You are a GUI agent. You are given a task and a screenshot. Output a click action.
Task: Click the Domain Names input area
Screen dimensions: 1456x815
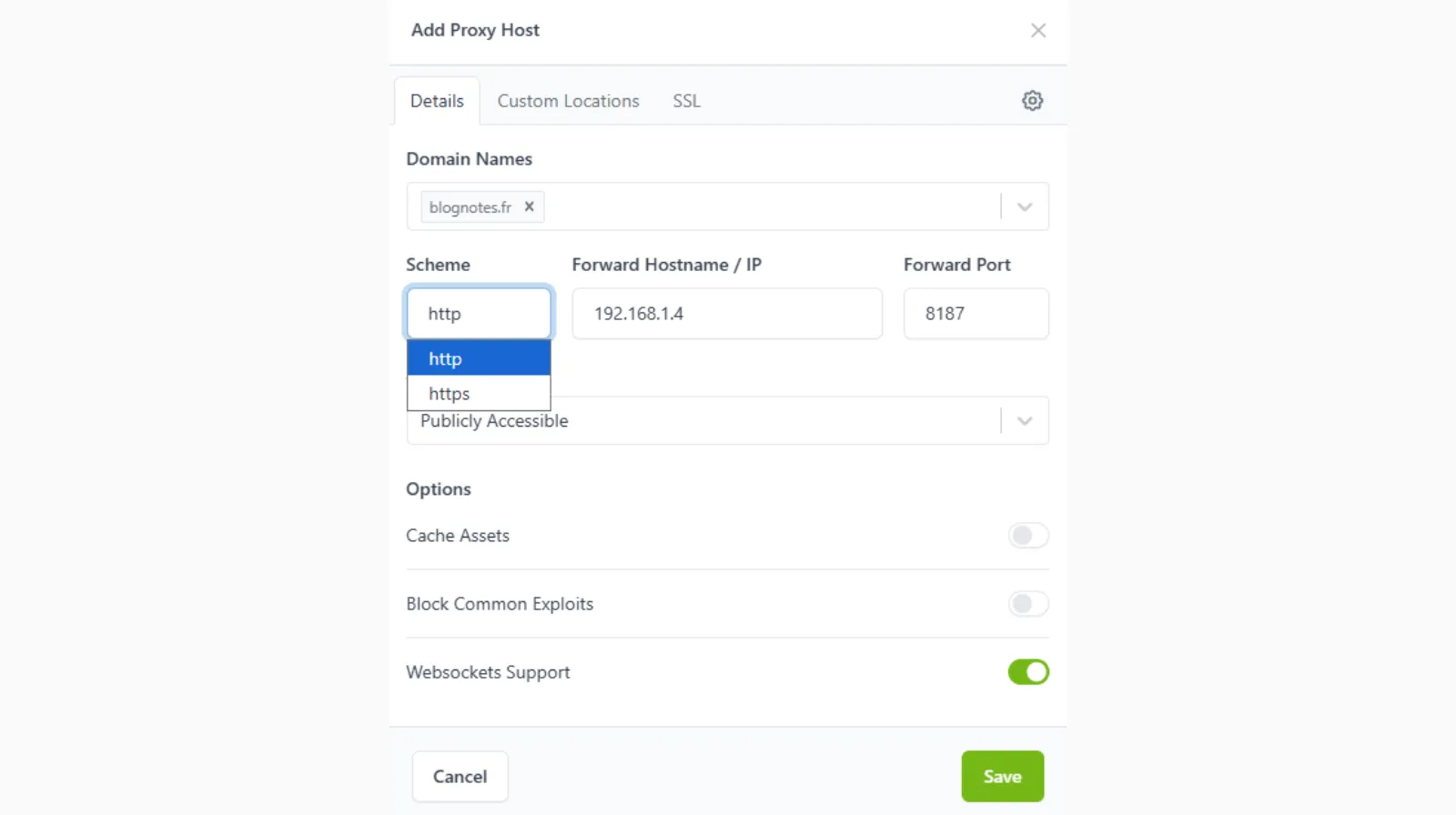click(764, 207)
